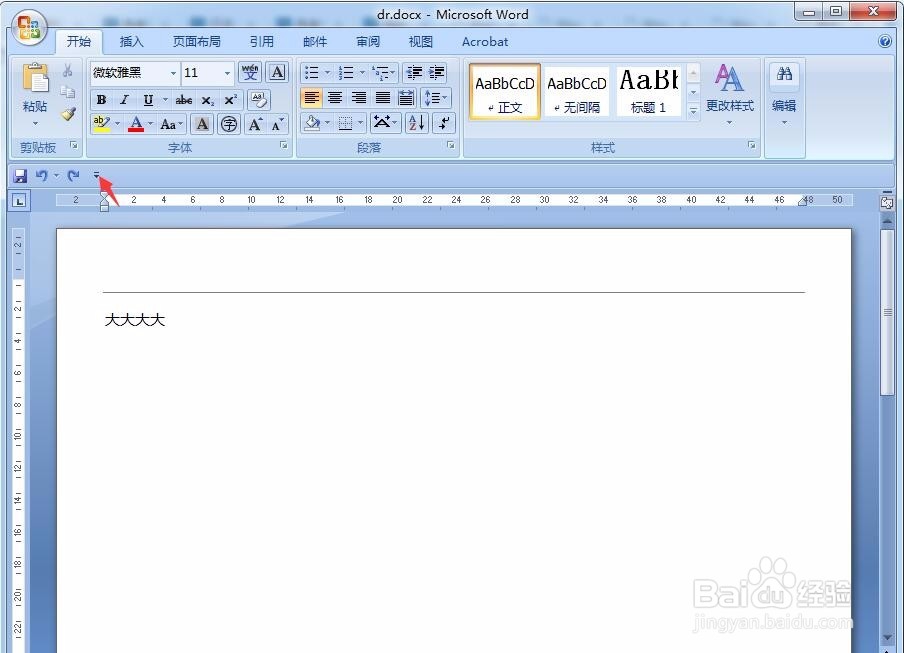Image resolution: width=904 pixels, height=653 pixels.
Task: Open the Acrobat tab
Action: click(485, 41)
